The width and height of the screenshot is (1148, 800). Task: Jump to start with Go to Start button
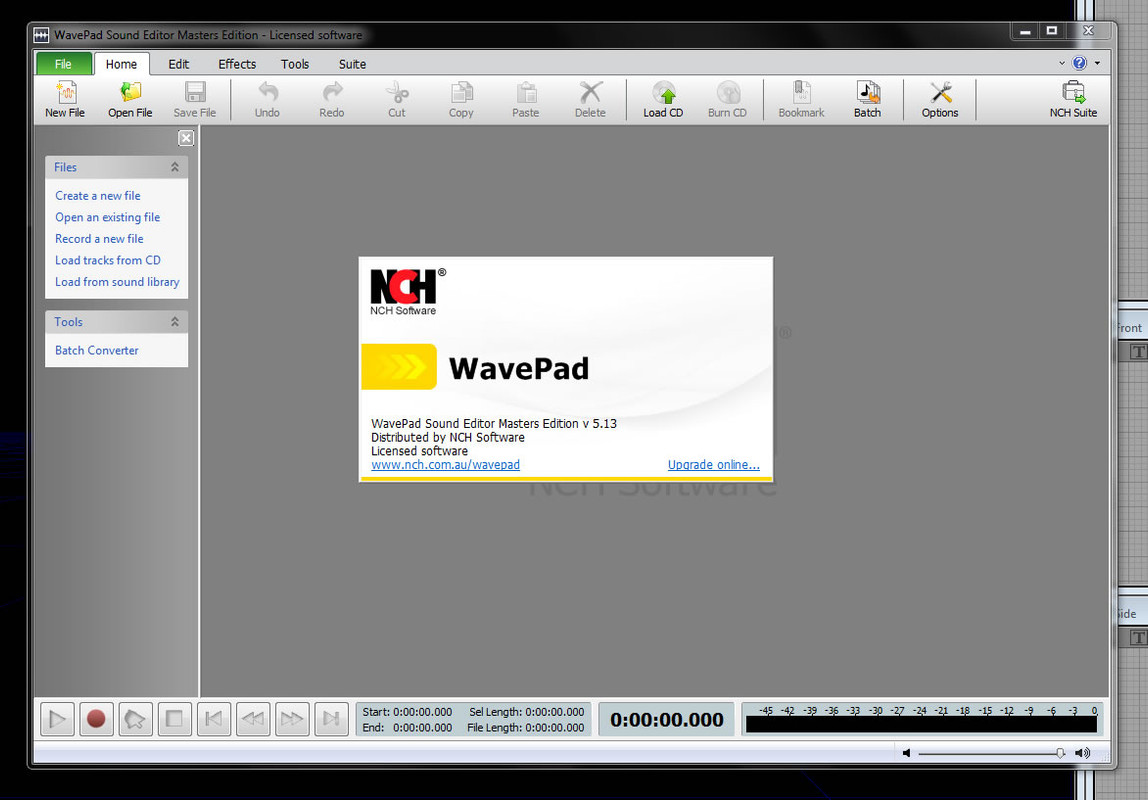click(x=214, y=719)
